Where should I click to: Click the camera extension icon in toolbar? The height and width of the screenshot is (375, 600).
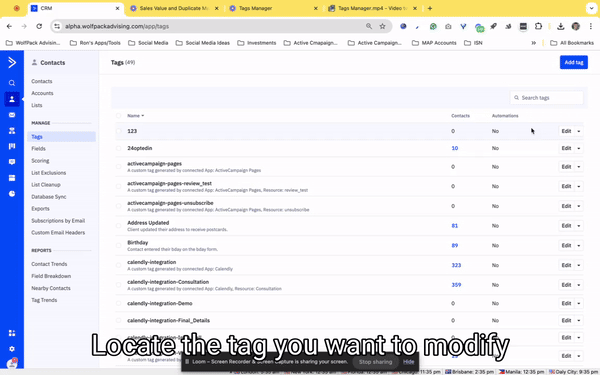click(448, 26)
